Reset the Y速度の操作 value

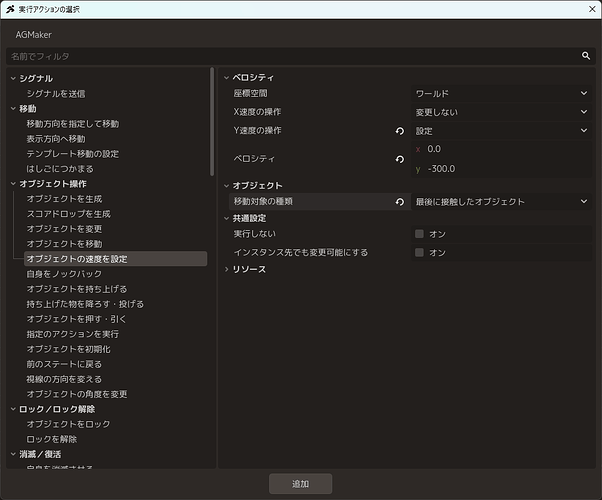pos(400,131)
